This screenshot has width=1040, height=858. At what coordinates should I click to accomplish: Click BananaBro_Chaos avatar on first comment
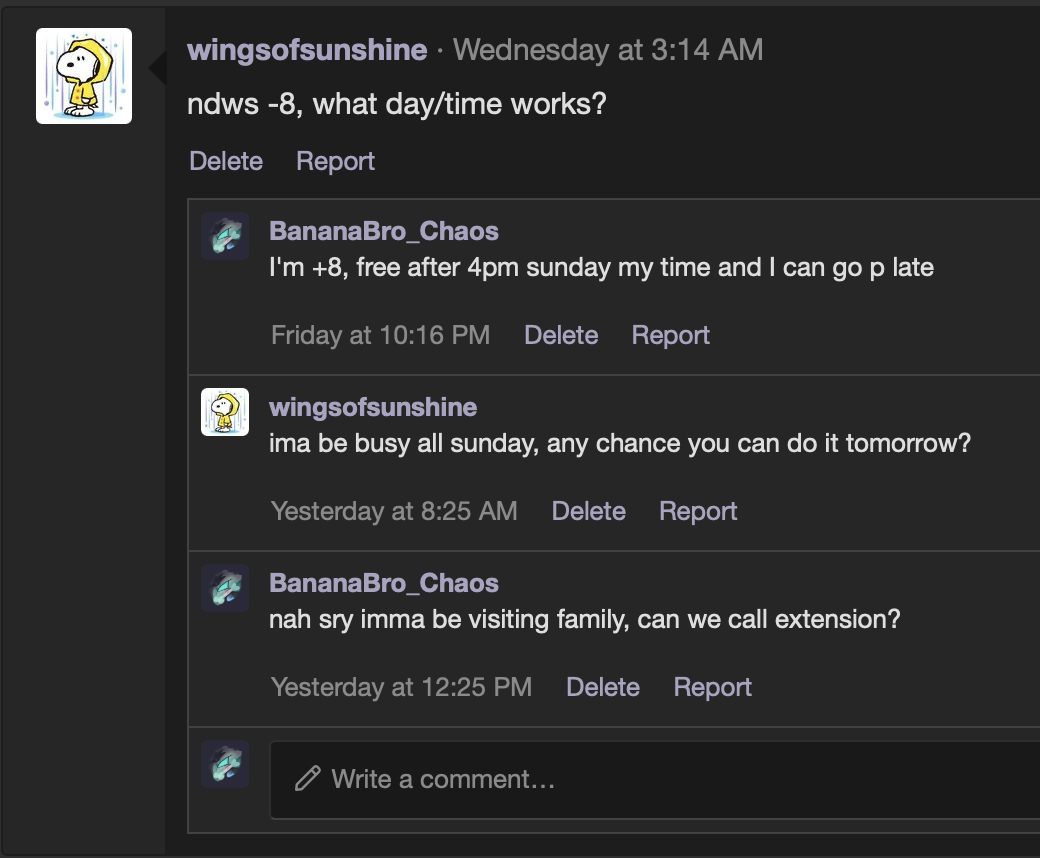(225, 237)
